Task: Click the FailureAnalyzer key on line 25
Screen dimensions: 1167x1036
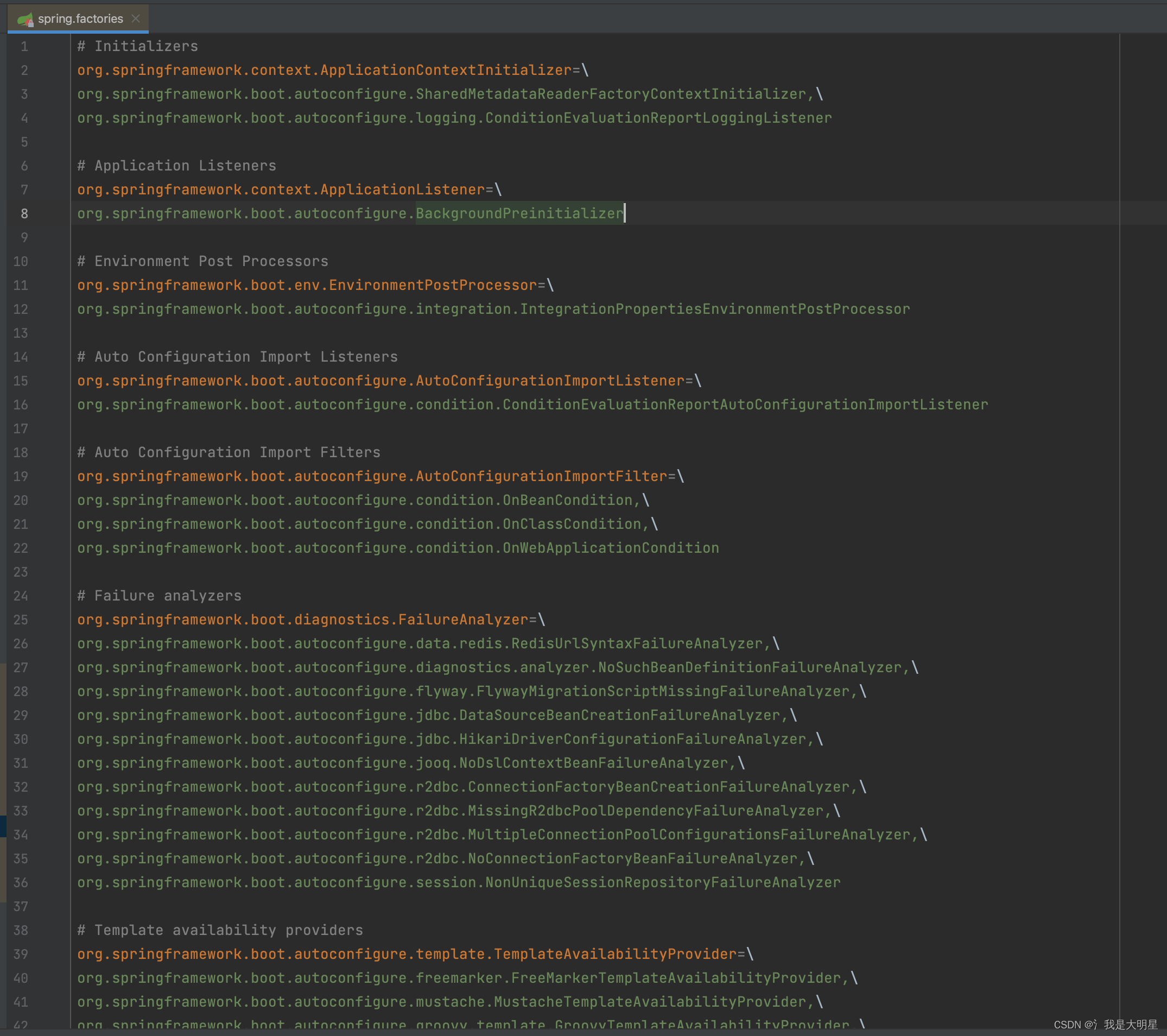Action: click(x=463, y=620)
